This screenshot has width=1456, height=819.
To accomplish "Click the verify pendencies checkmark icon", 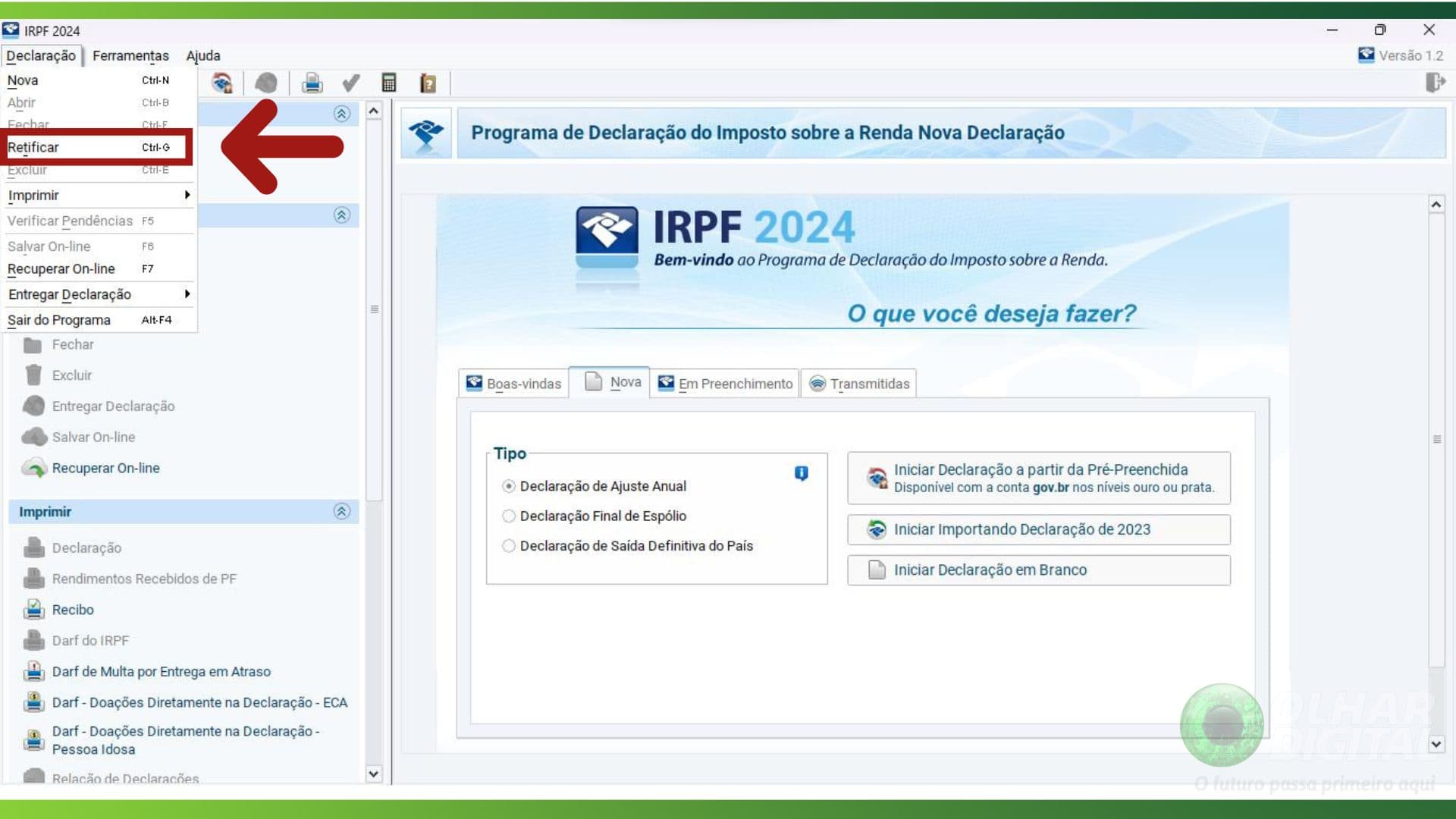I will pos(350,83).
